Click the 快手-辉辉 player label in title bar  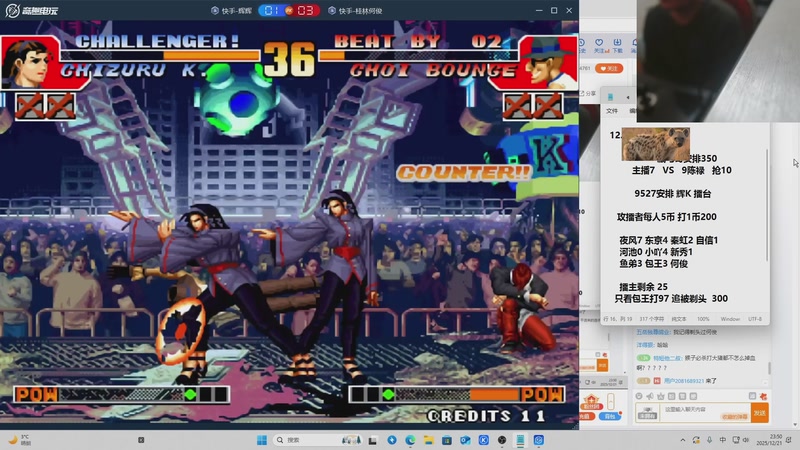(232, 11)
